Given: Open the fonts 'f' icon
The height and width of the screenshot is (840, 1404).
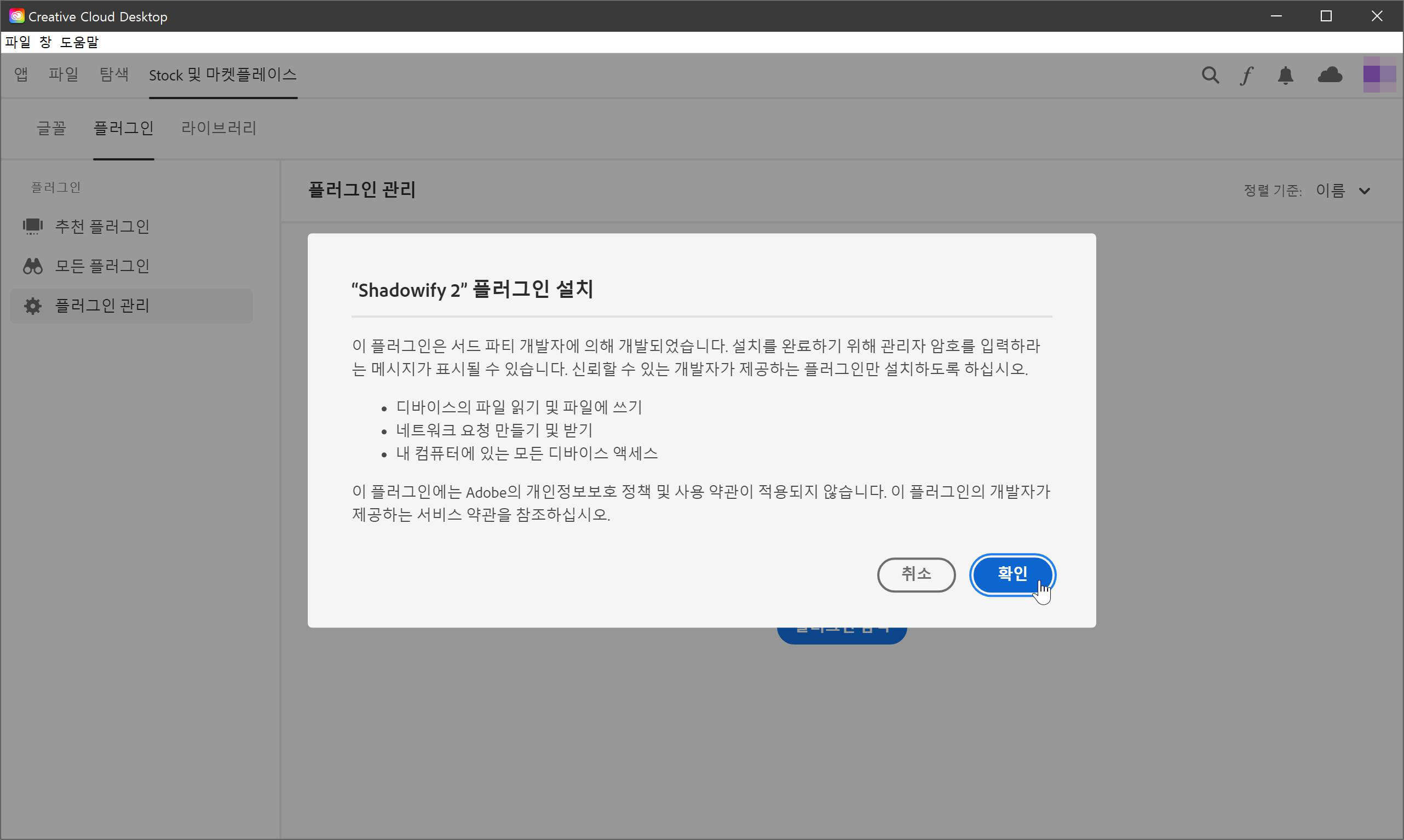Looking at the screenshot, I should 1247,75.
